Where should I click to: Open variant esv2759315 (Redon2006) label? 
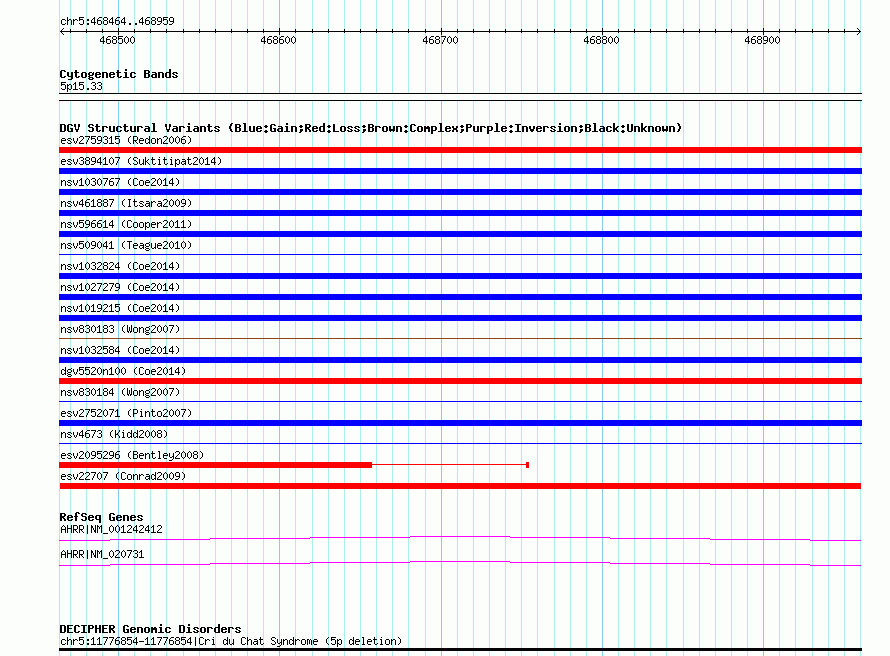pos(126,140)
